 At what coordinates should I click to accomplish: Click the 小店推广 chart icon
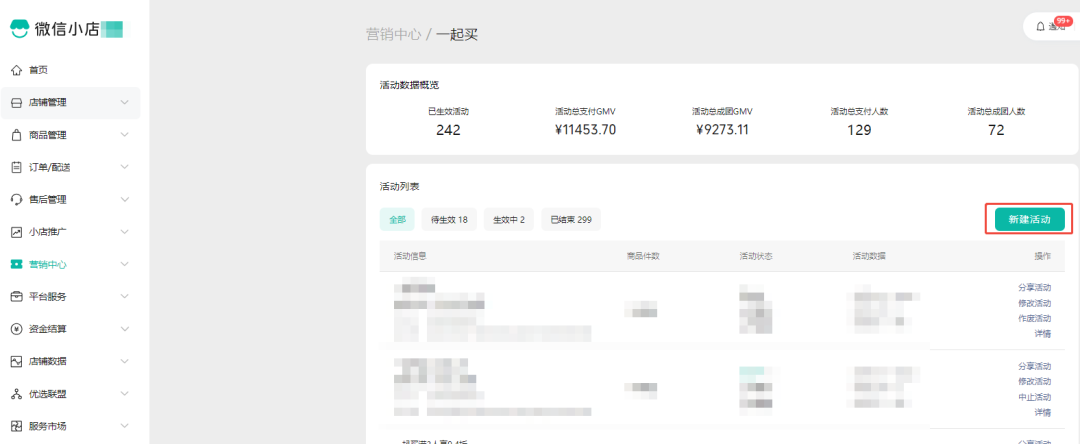tap(17, 232)
